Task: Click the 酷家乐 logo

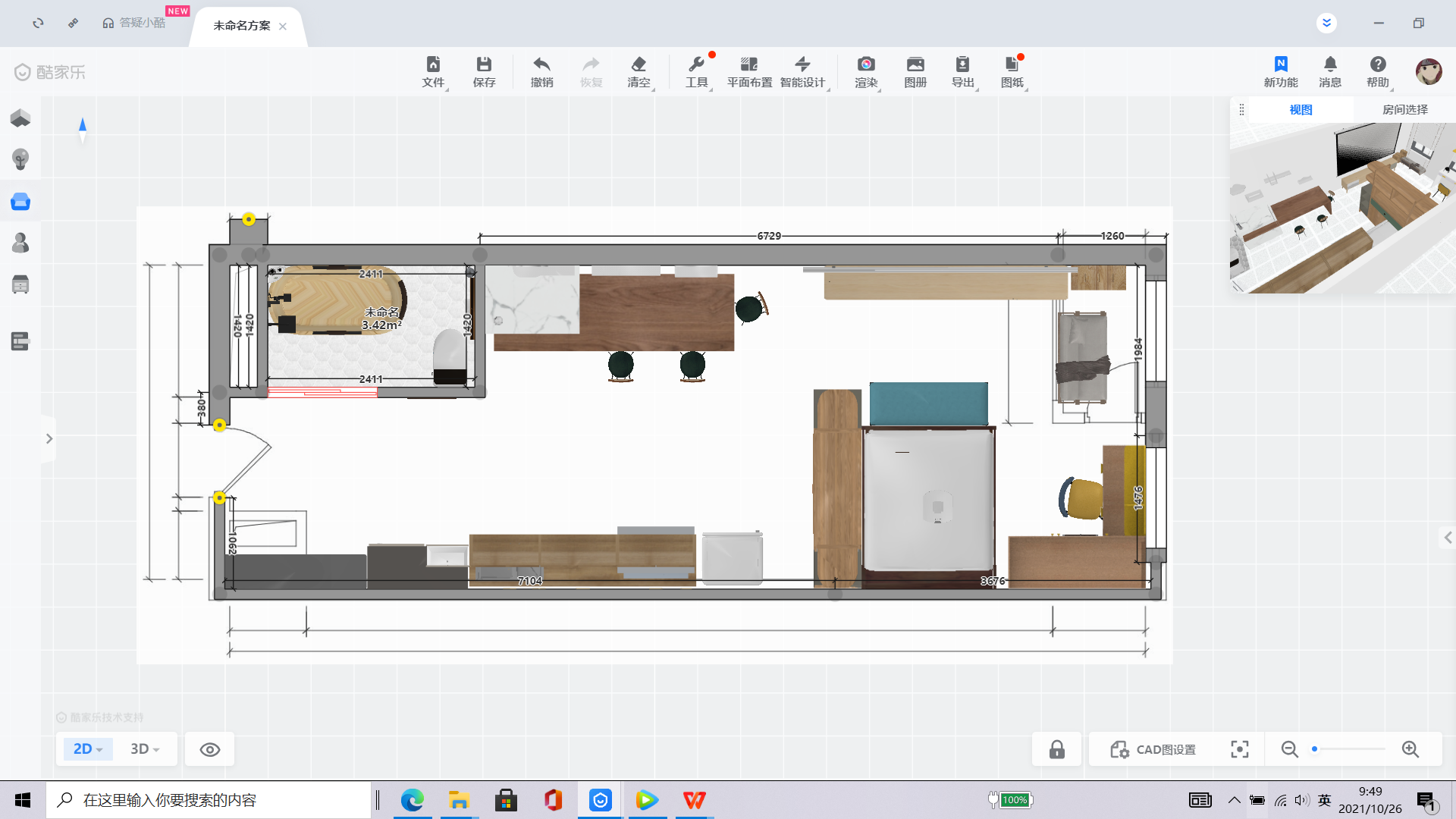Action: click(50, 72)
